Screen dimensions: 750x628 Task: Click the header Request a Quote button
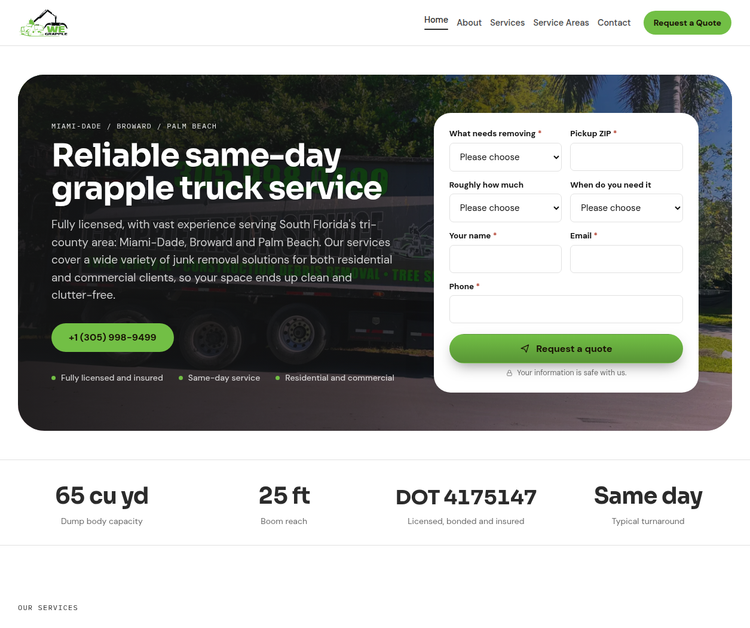click(x=687, y=23)
